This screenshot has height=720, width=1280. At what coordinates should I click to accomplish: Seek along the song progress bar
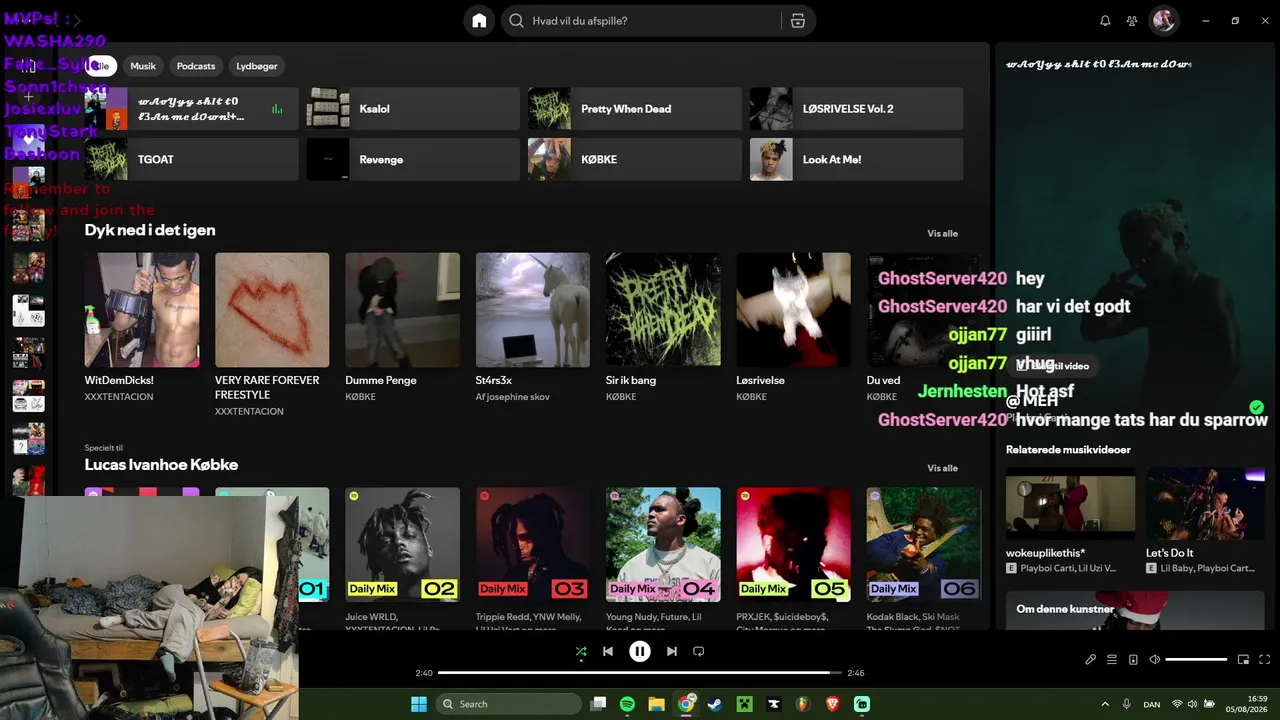pos(640,673)
